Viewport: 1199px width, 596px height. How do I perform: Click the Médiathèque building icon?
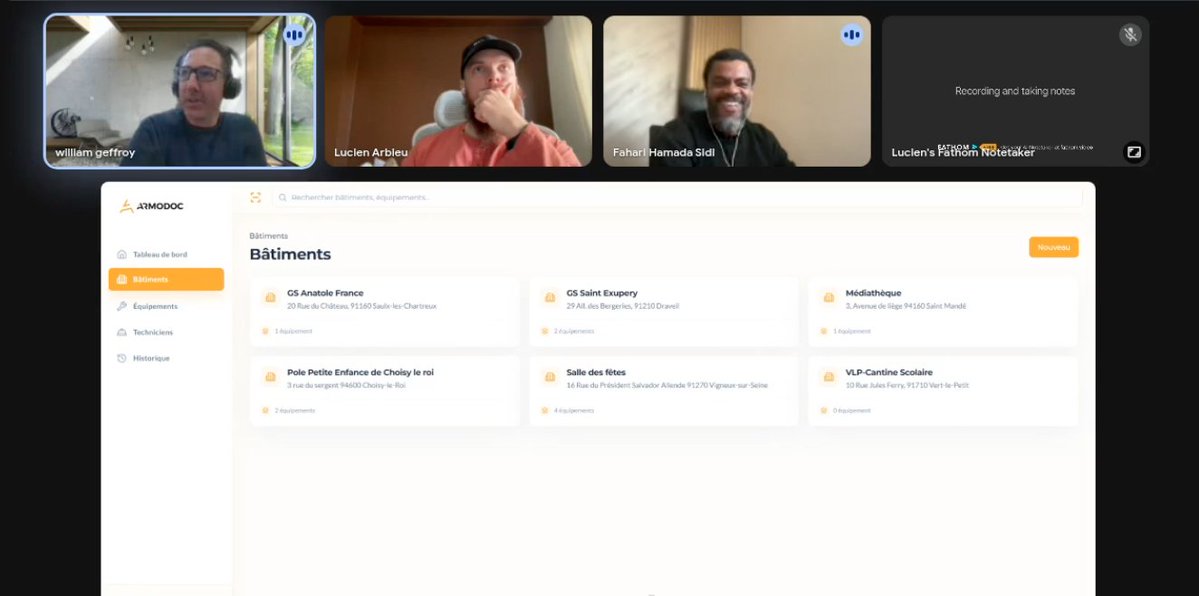click(x=828, y=298)
